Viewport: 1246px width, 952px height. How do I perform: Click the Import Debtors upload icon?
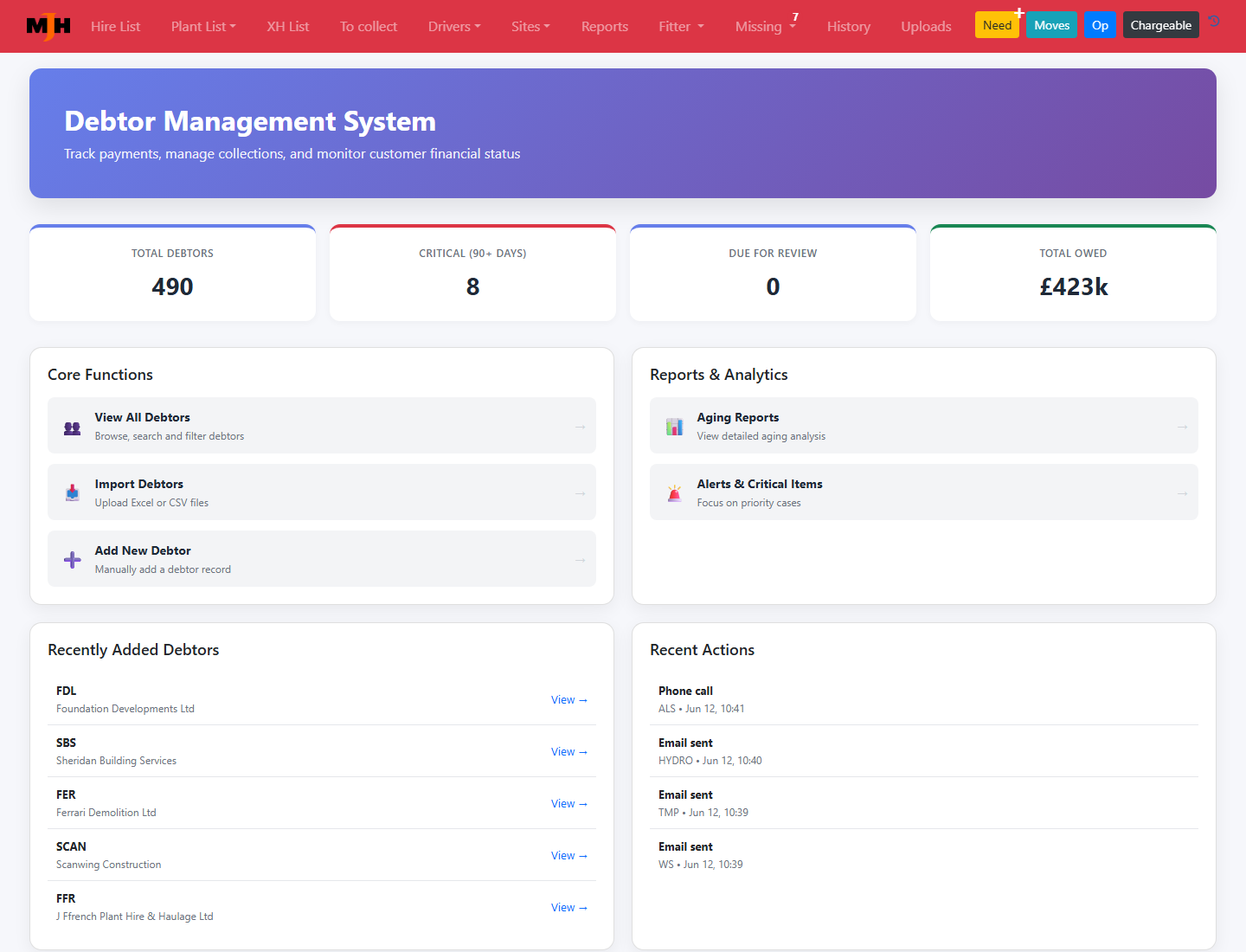pyautogui.click(x=73, y=492)
